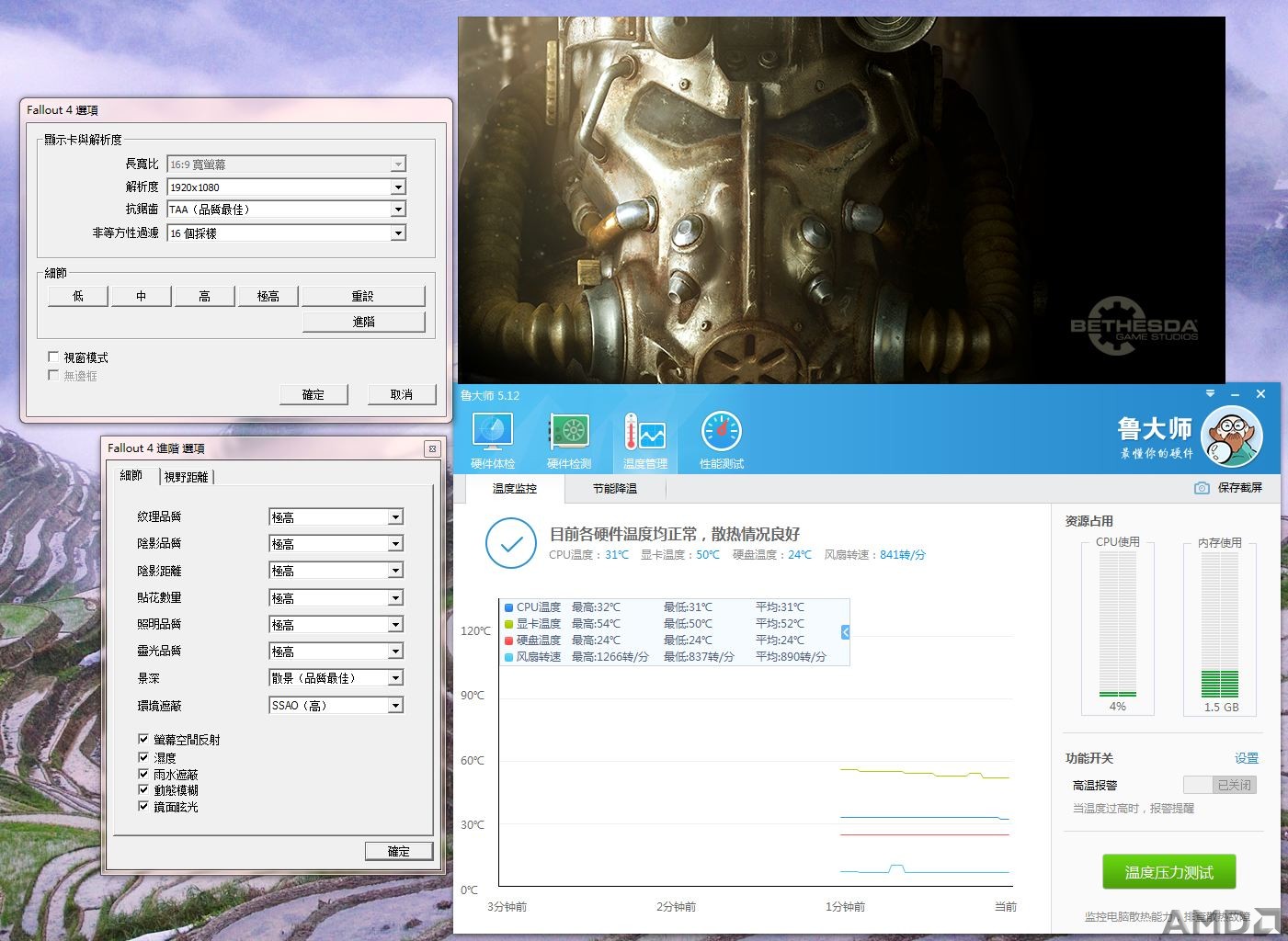Image resolution: width=1288 pixels, height=941 pixels.
Task: Click the Lu Master mascot avatar
Action: (x=1233, y=436)
